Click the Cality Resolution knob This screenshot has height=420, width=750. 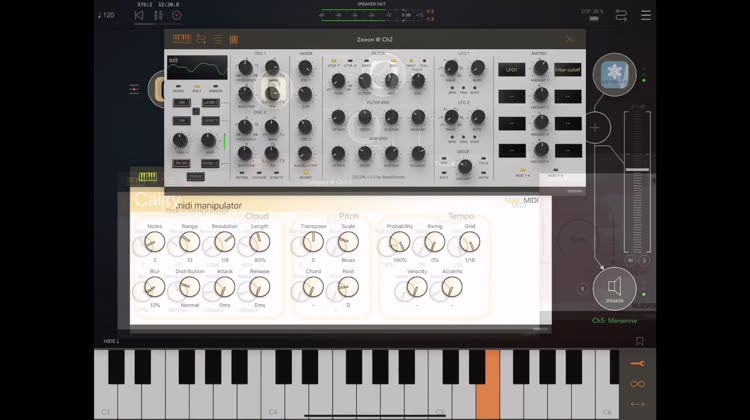tap(224, 243)
